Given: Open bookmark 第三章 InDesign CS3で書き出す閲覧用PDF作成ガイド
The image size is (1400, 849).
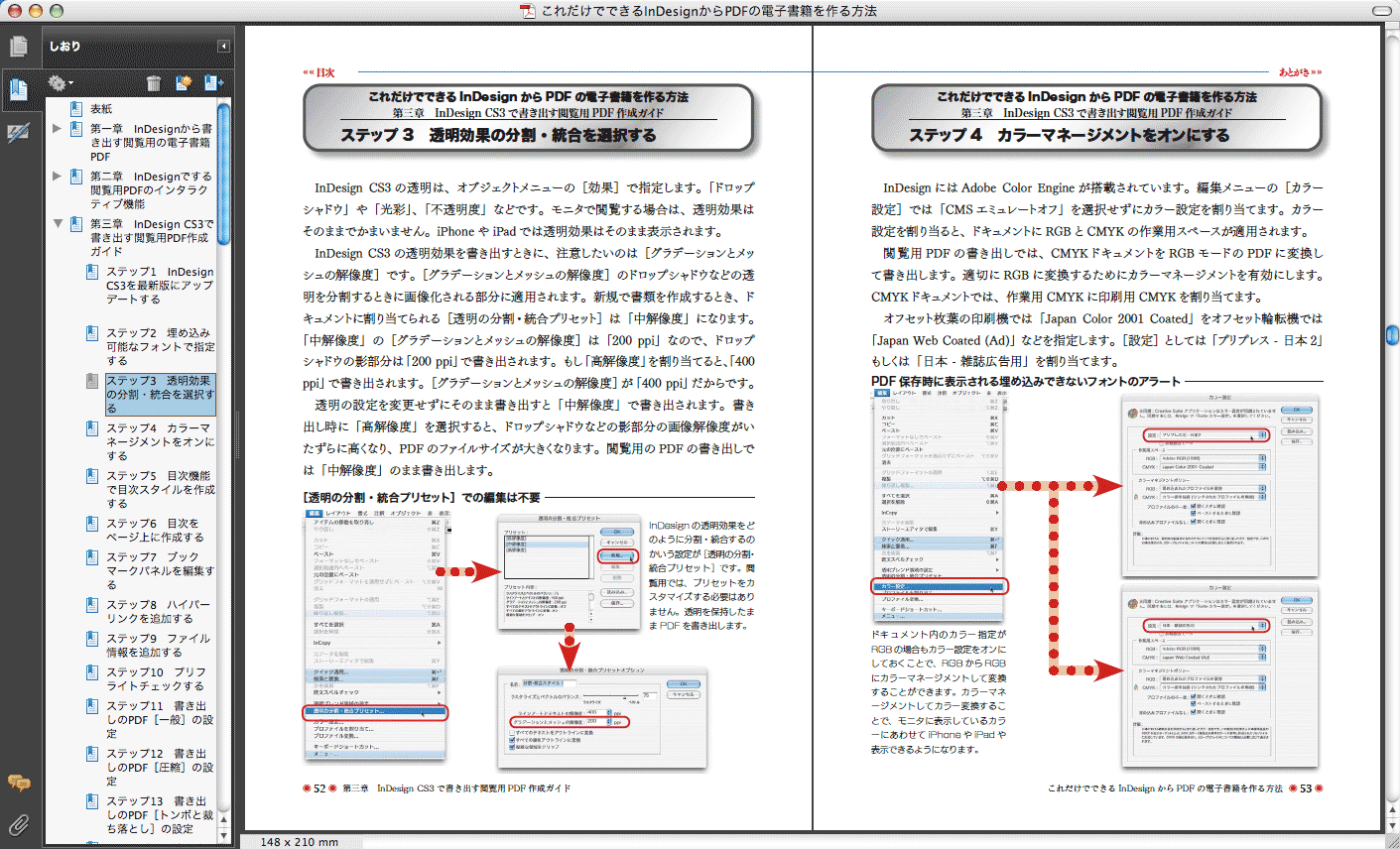Looking at the screenshot, I should [152, 238].
